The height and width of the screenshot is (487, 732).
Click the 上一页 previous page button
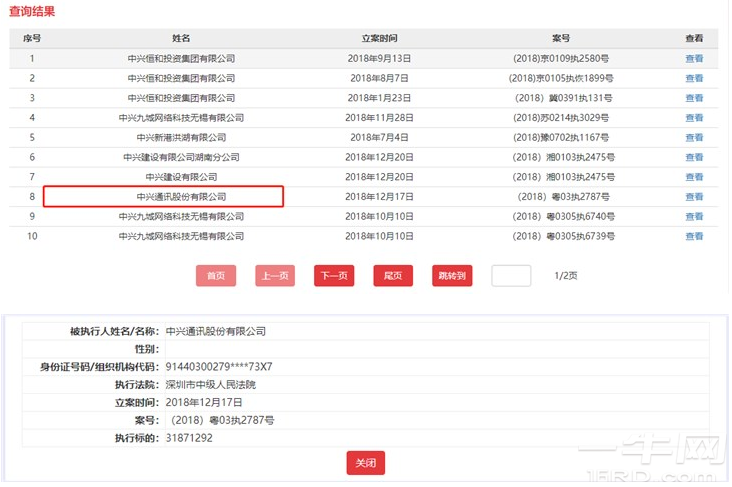tap(275, 275)
